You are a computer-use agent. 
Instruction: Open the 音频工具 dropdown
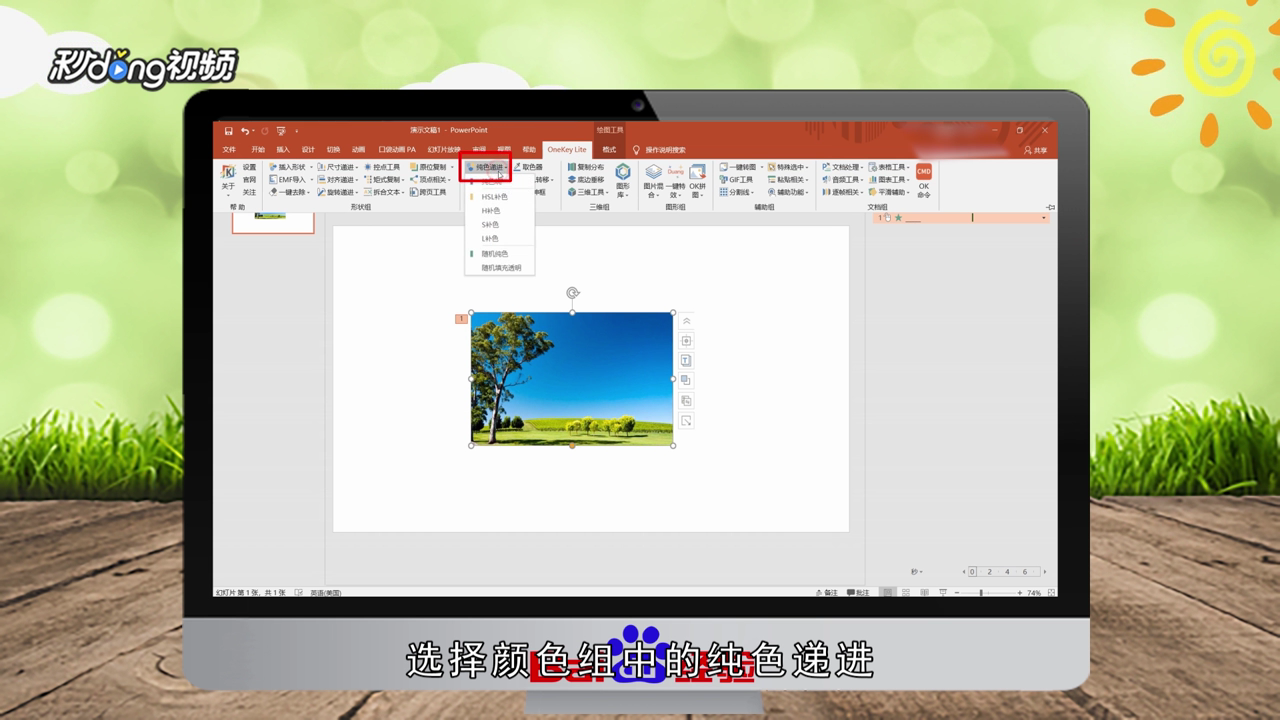click(x=843, y=179)
